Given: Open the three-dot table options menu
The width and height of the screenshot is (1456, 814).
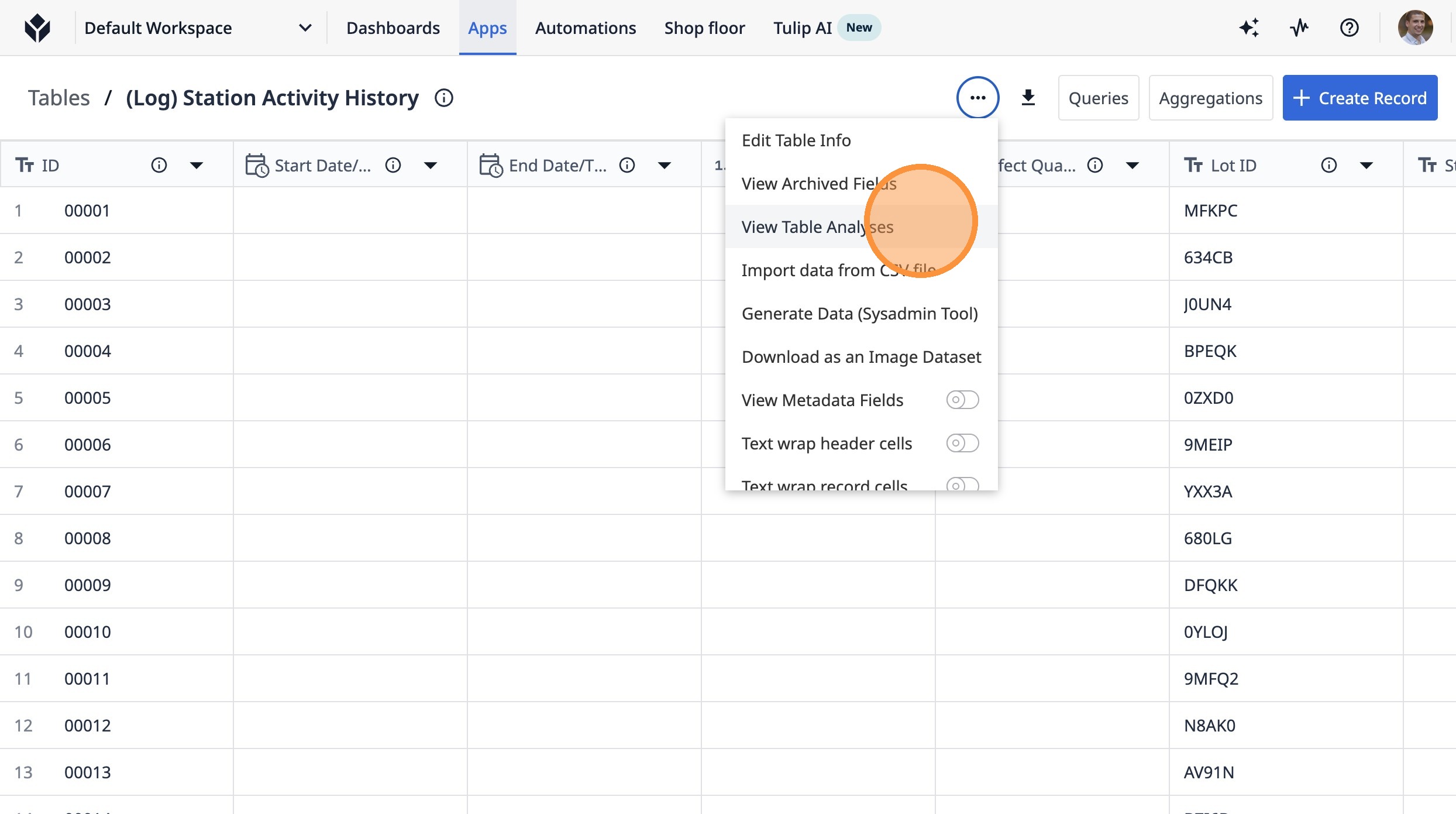Looking at the screenshot, I should (977, 98).
